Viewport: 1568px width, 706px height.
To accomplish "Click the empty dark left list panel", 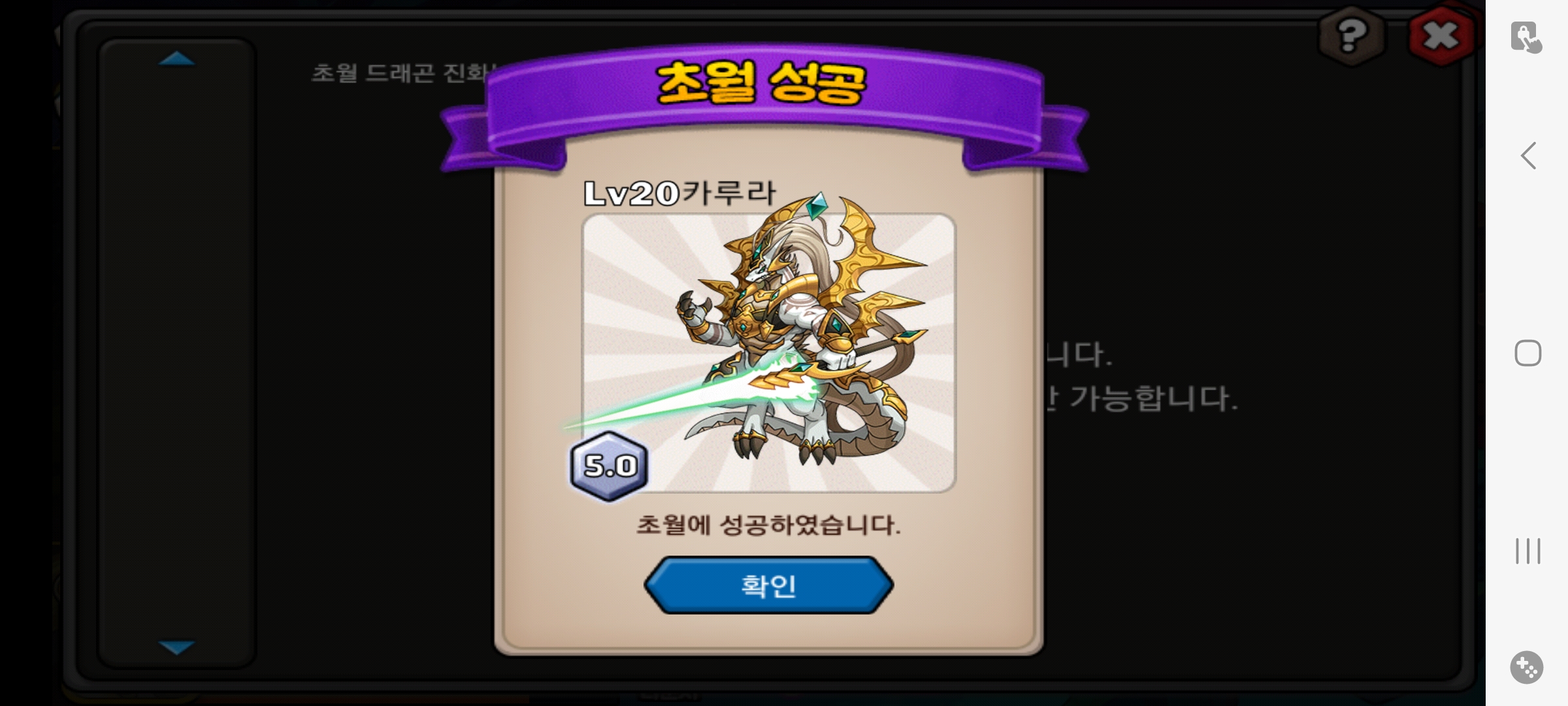I will pyautogui.click(x=176, y=353).
